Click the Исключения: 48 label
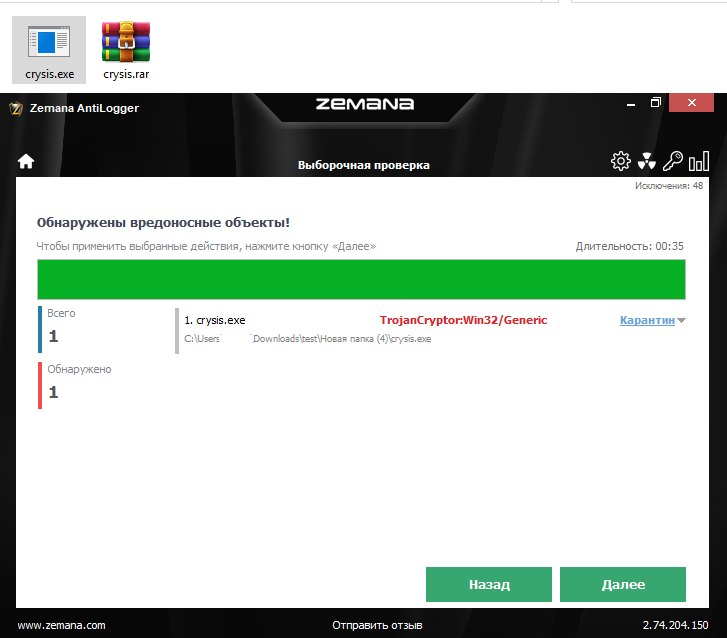The width and height of the screenshot is (727, 638). point(669,185)
